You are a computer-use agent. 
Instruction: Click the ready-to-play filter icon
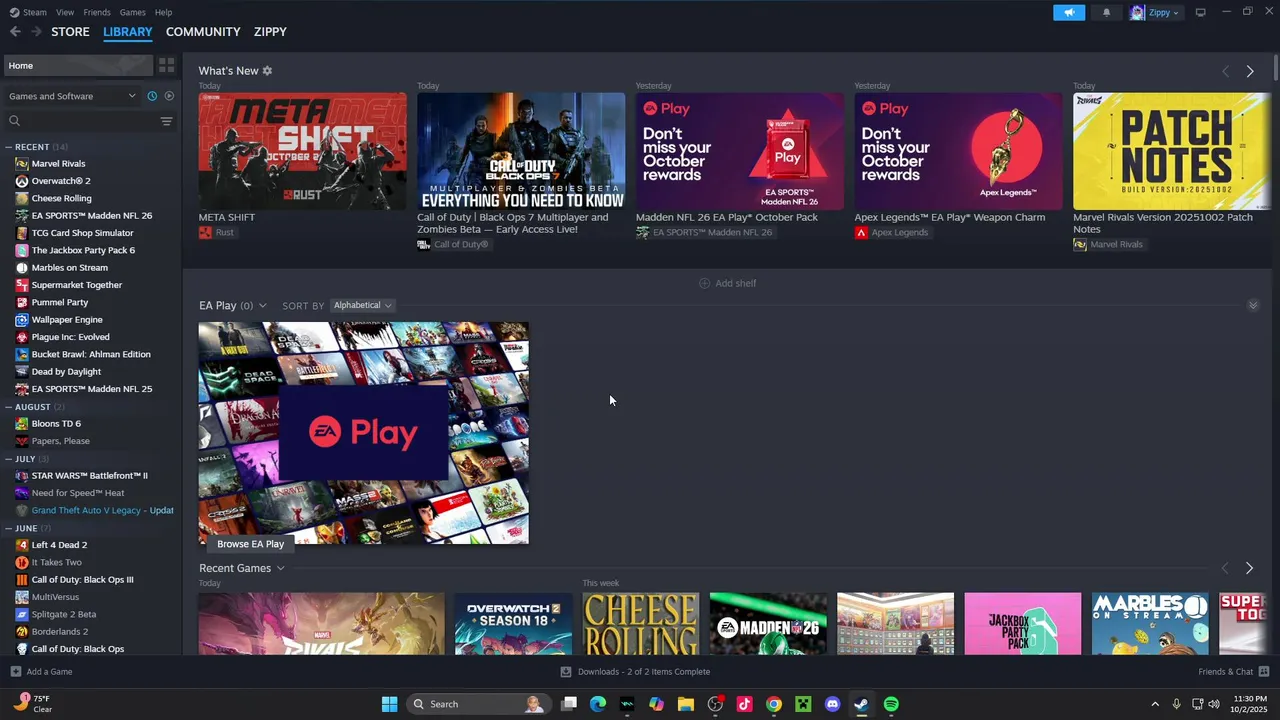pos(169,96)
